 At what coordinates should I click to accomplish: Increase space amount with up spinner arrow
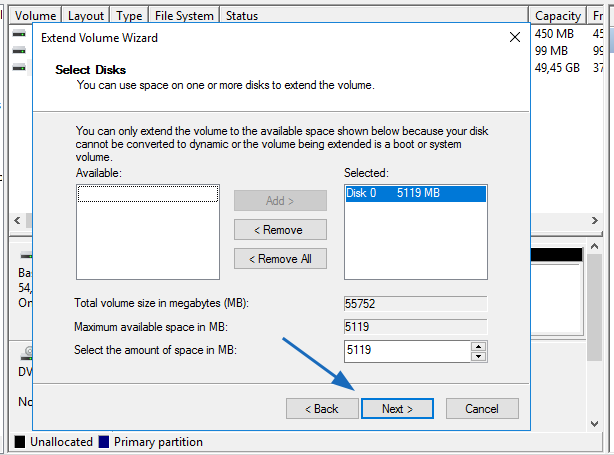(478, 346)
